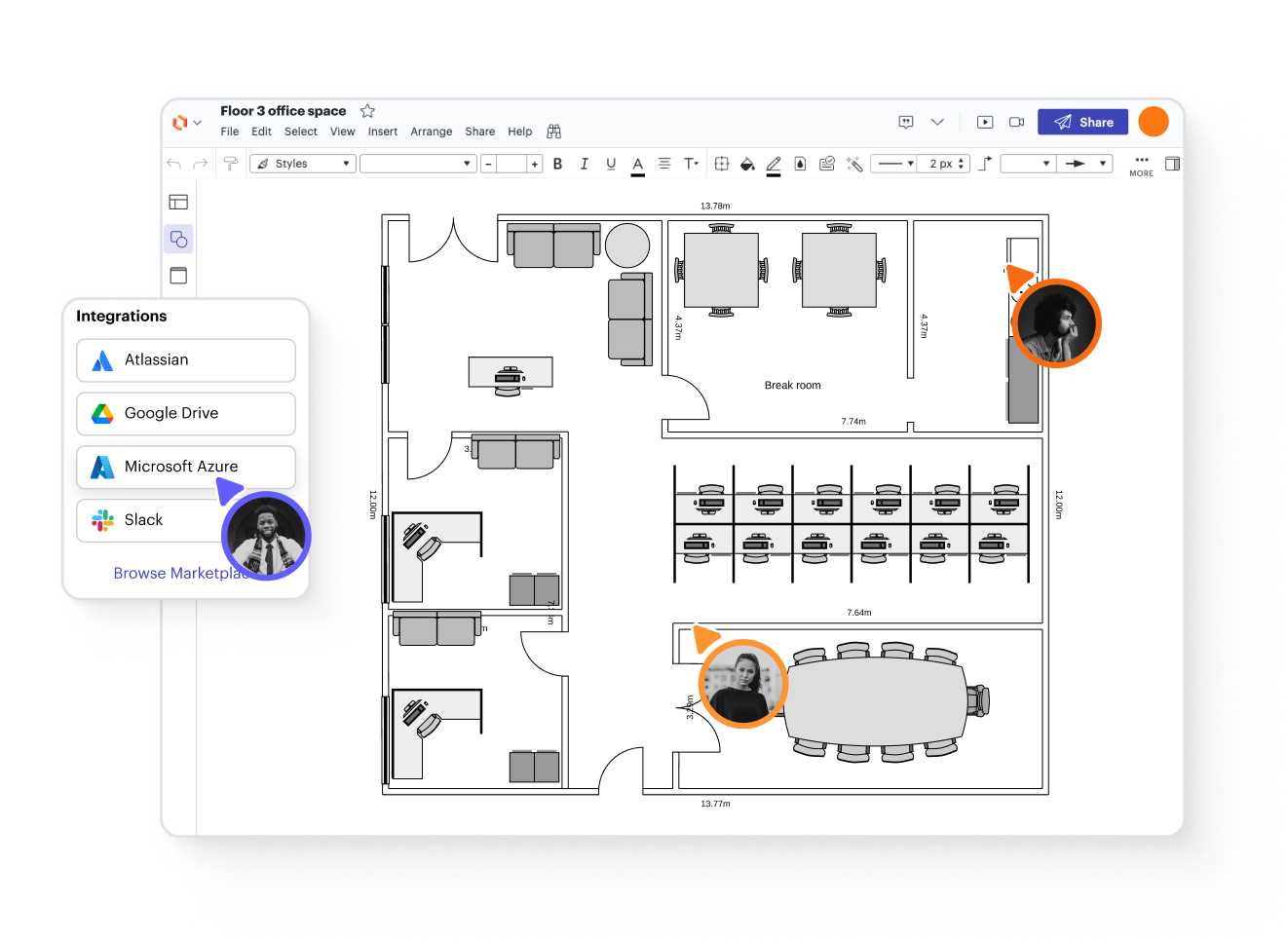Select the fill color bucket icon
Image resolution: width=1288 pixels, height=941 pixels.
[747, 164]
